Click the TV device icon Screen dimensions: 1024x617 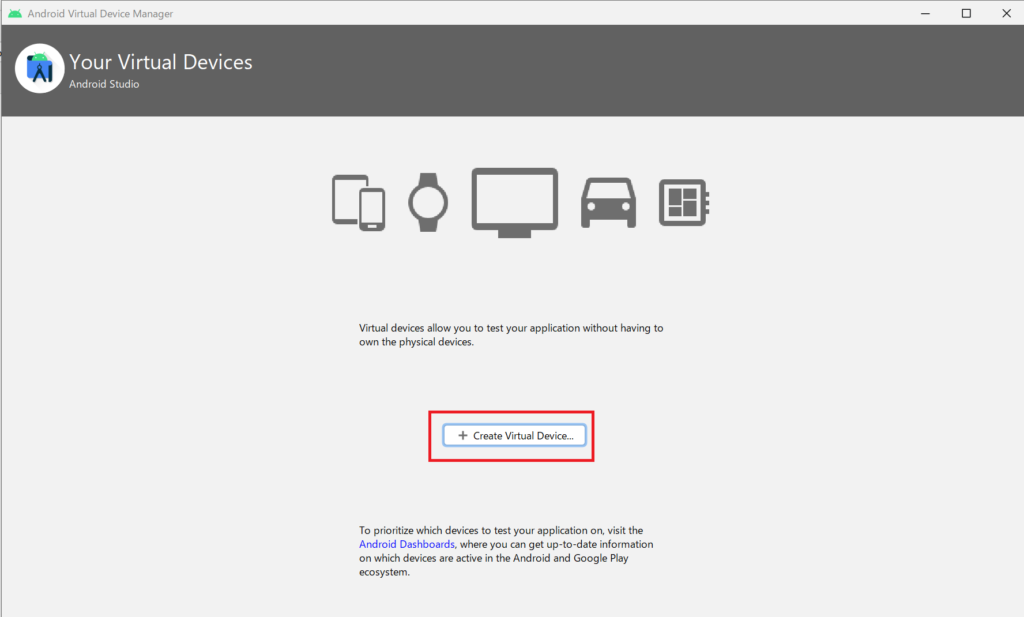click(x=515, y=202)
